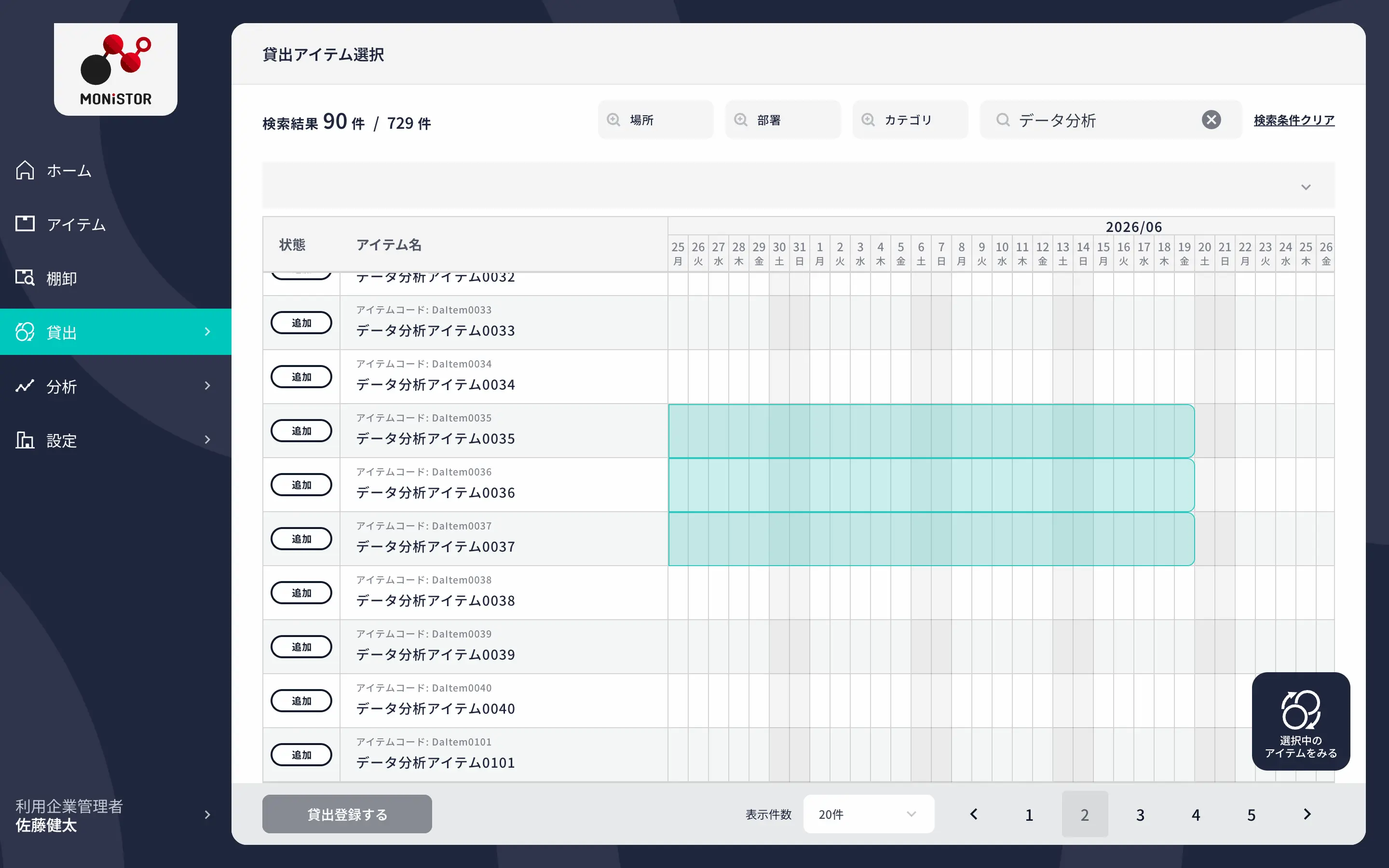Click the text データ分析アイテム0033
This screenshot has width=1389, height=868.
(x=436, y=331)
